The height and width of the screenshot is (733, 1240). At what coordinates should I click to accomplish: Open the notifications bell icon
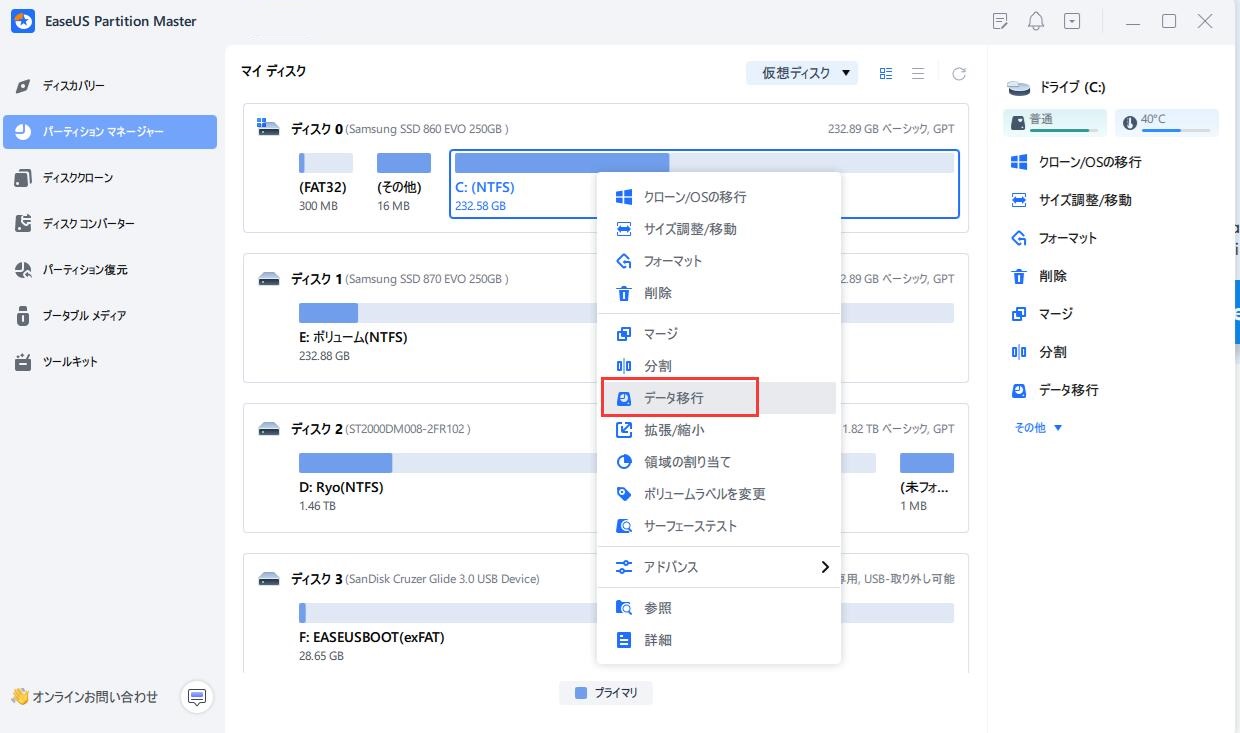(1036, 21)
